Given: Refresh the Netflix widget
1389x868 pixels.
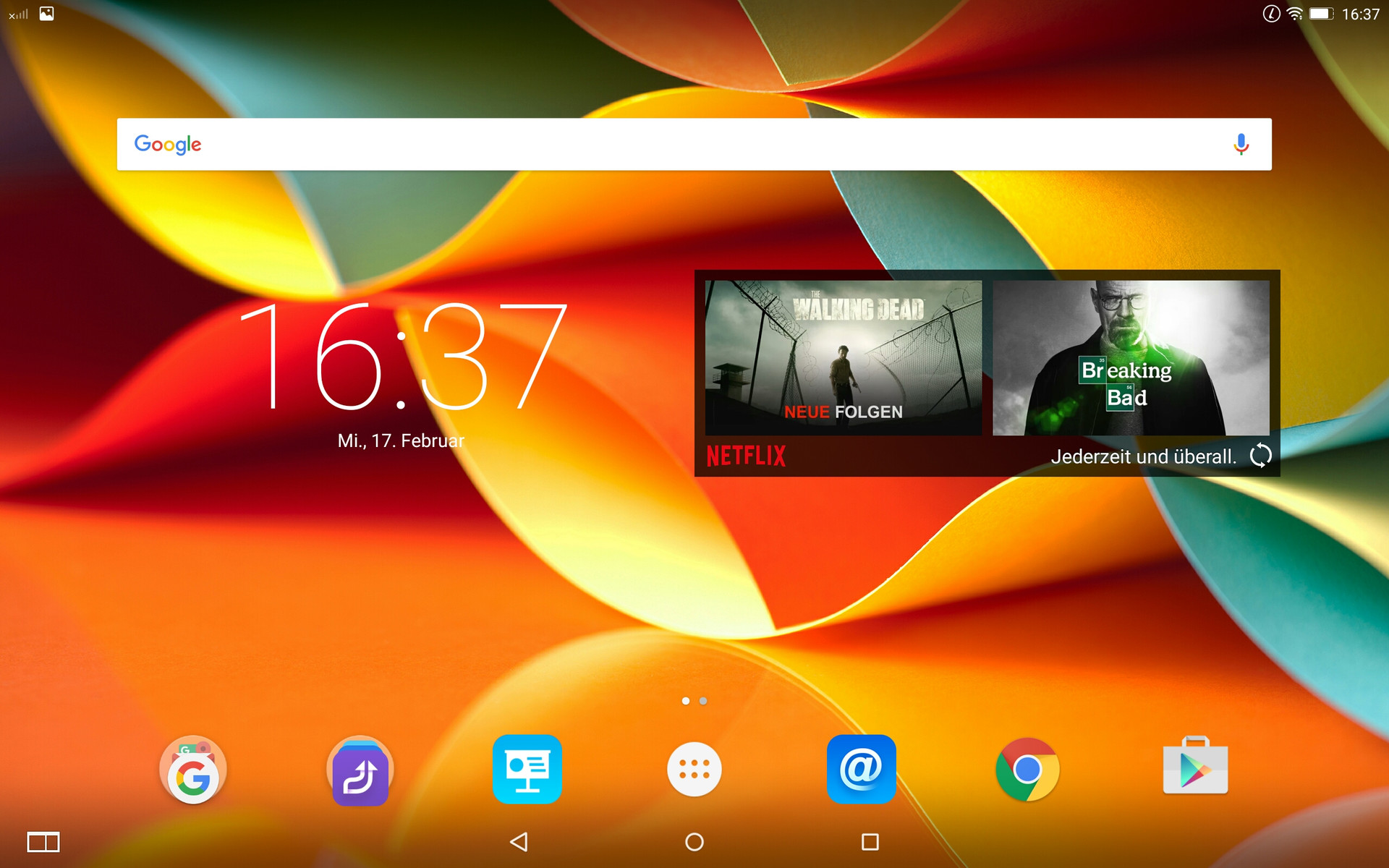Looking at the screenshot, I should [1260, 456].
